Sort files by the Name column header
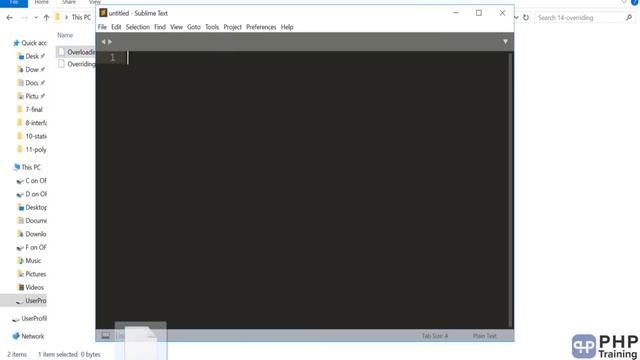The height and width of the screenshot is (360, 640). (x=65, y=35)
